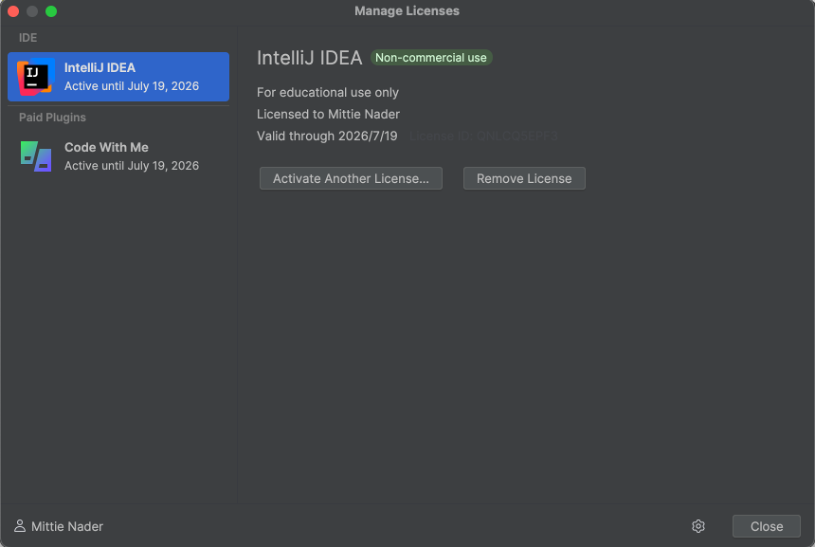Viewport: 816px width, 548px height.
Task: Click the Code With Me plugin icon
Action: coord(35,156)
